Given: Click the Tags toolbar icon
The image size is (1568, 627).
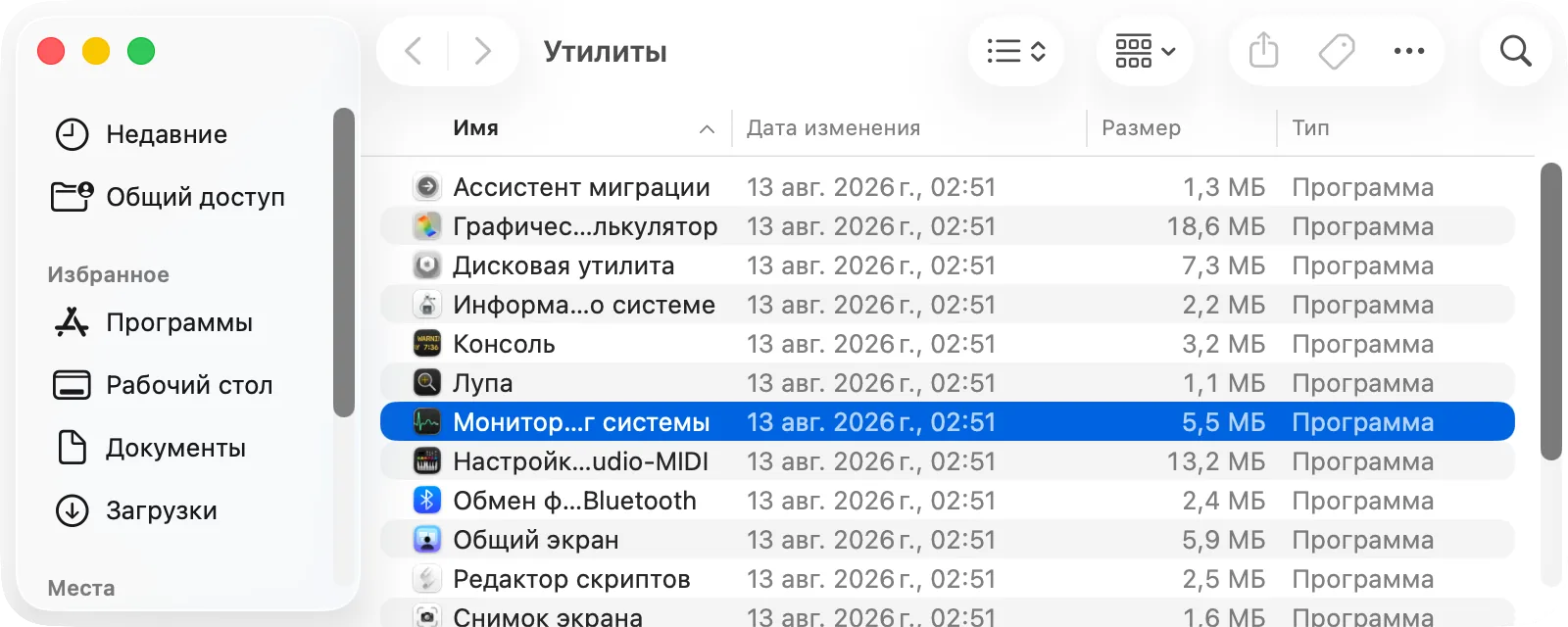Looking at the screenshot, I should point(1337,51).
